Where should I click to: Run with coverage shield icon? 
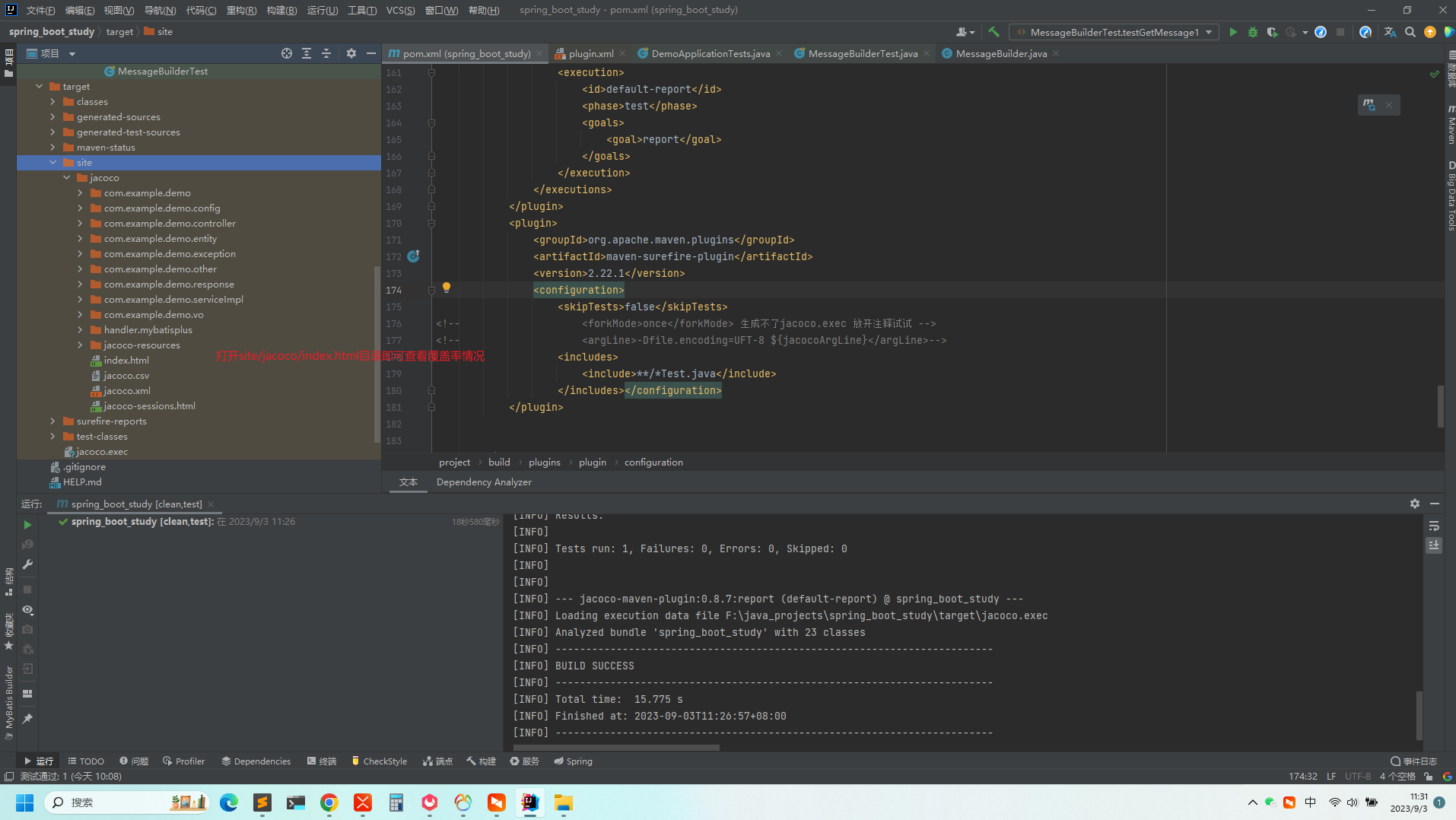[x=1272, y=32]
